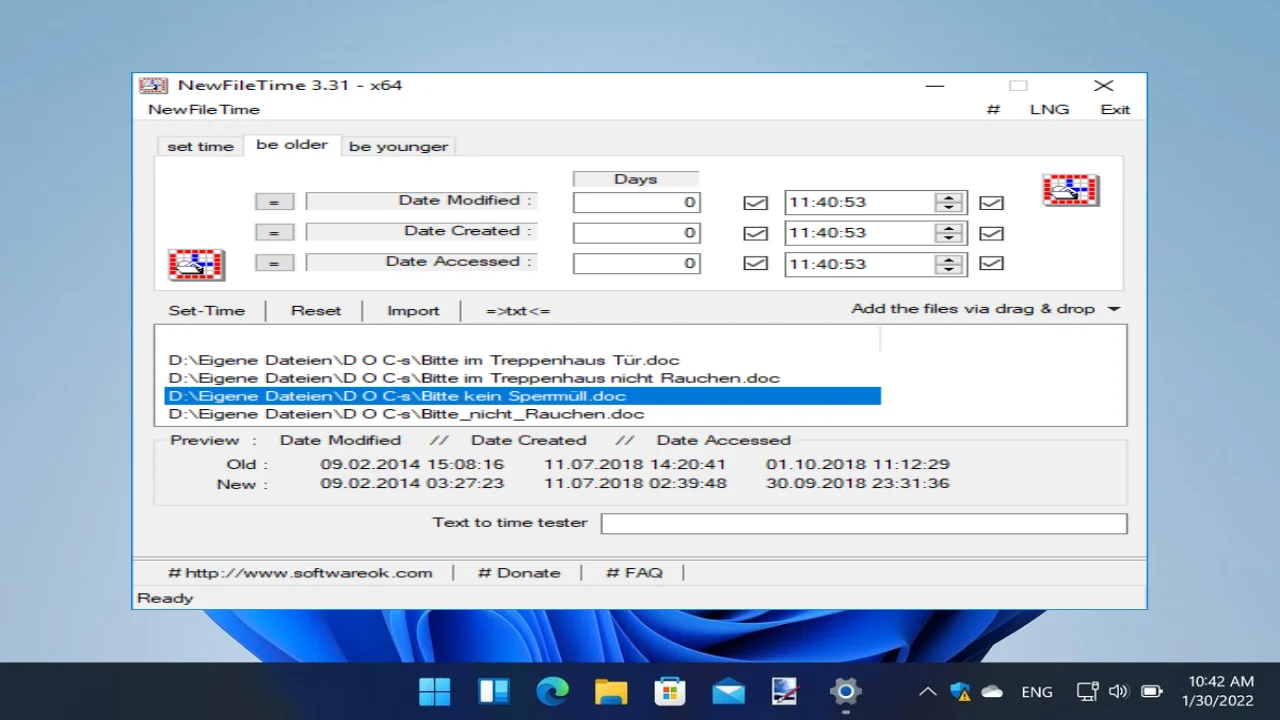This screenshot has width=1280, height=720.
Task: Open Mail app from taskbar
Action: pyautogui.click(x=728, y=691)
